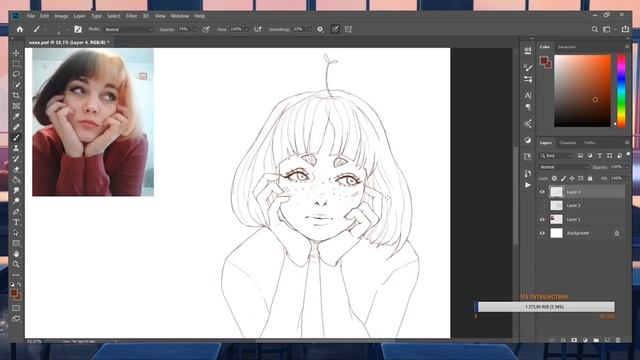Select the Move tool
640x360 pixels.
tap(16, 53)
